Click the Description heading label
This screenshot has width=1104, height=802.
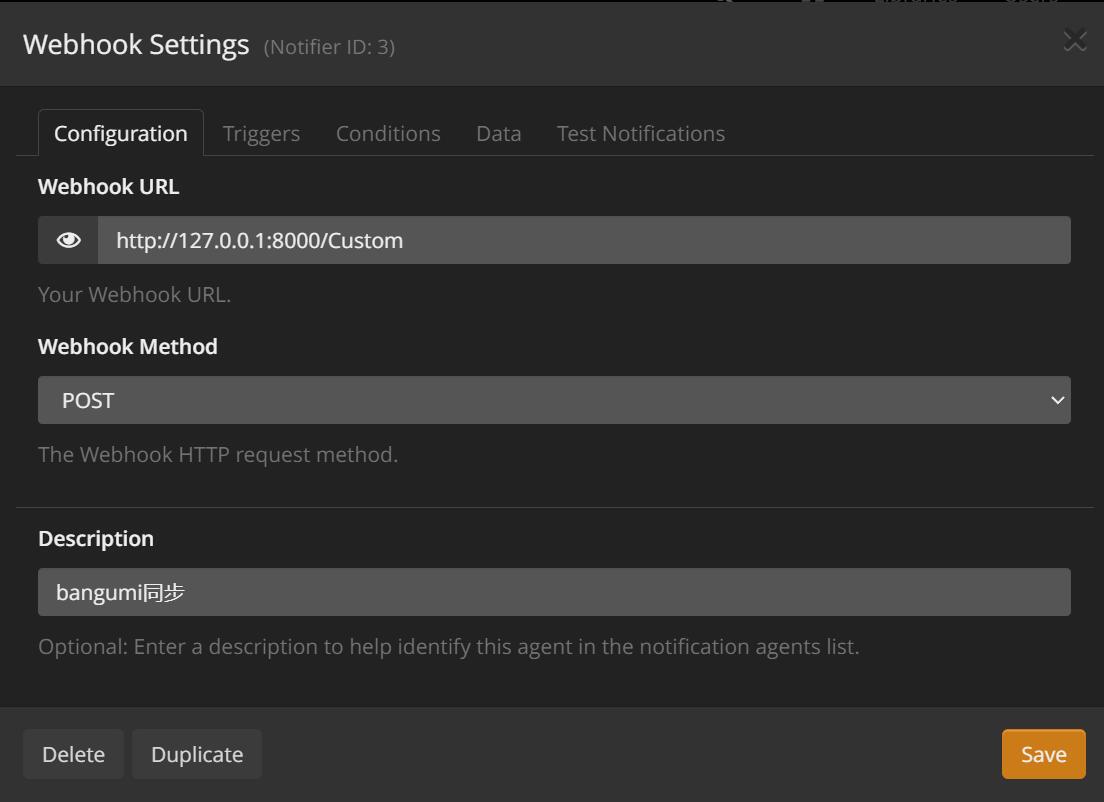point(96,538)
